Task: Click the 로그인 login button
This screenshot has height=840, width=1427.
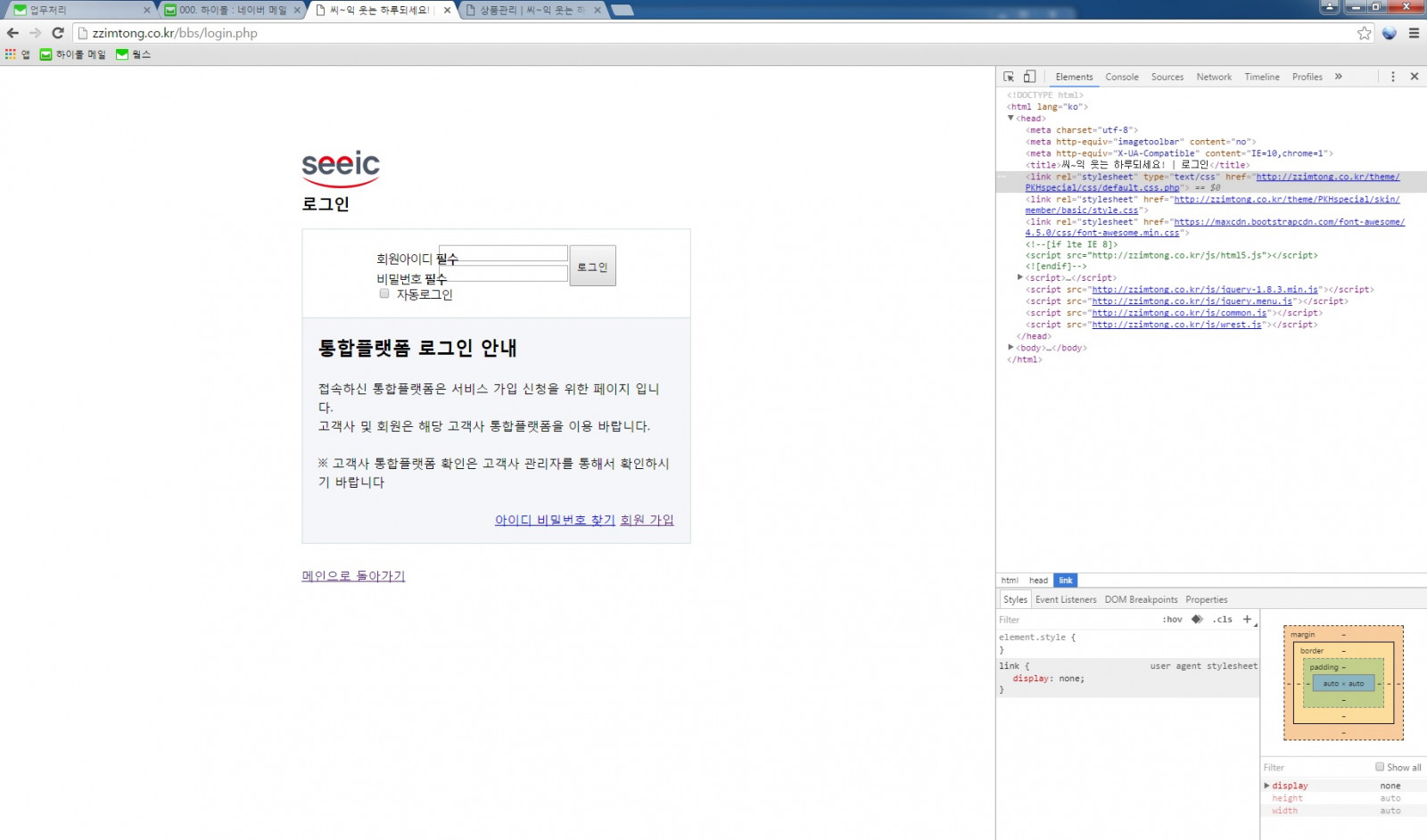Action: (592, 267)
